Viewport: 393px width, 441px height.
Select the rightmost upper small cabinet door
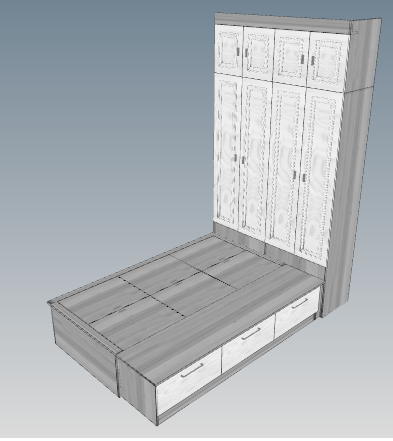click(328, 62)
